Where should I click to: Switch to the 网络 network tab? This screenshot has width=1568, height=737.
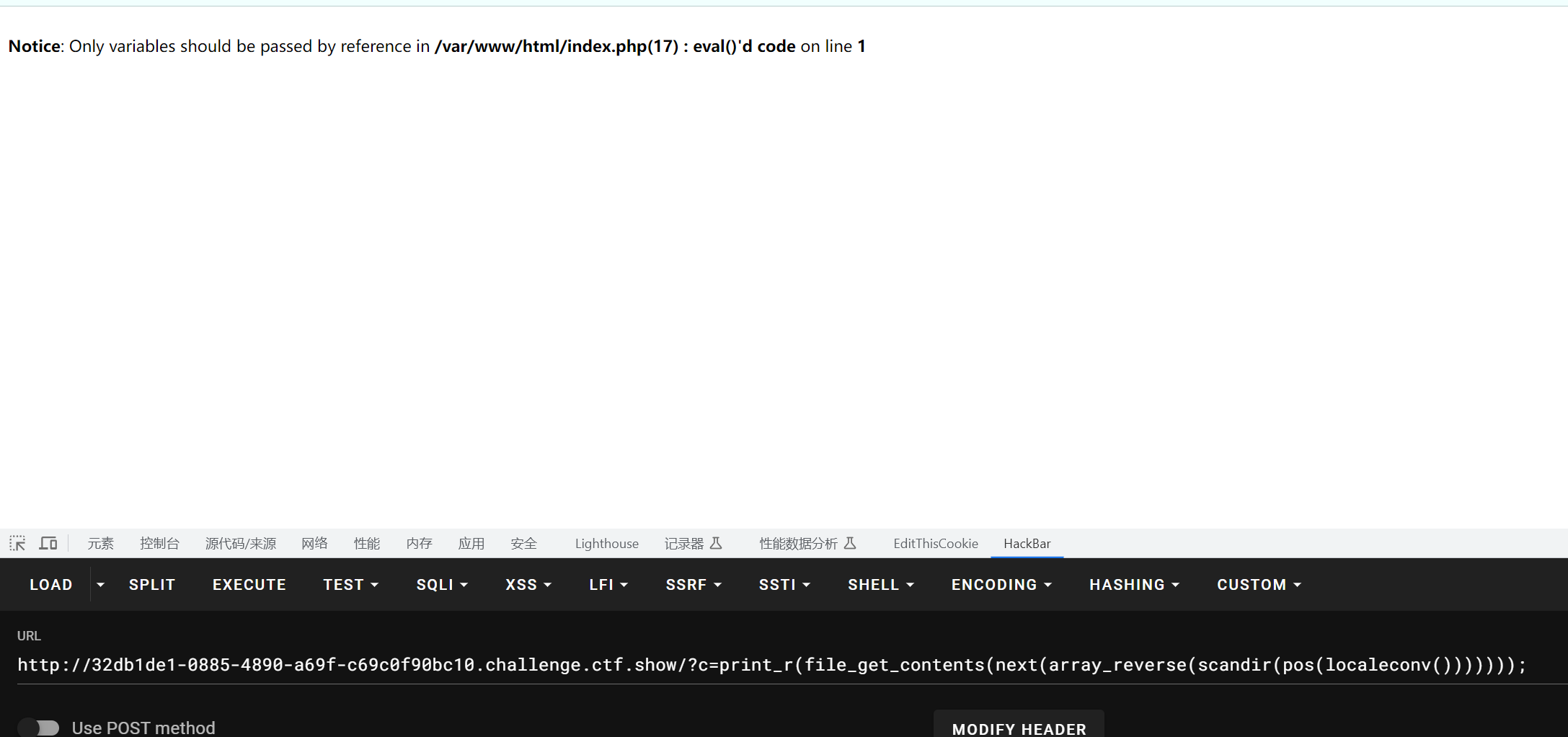314,544
